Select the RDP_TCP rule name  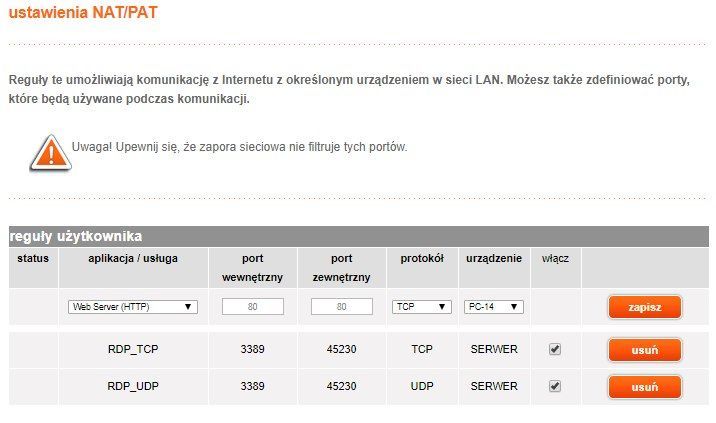tap(133, 350)
